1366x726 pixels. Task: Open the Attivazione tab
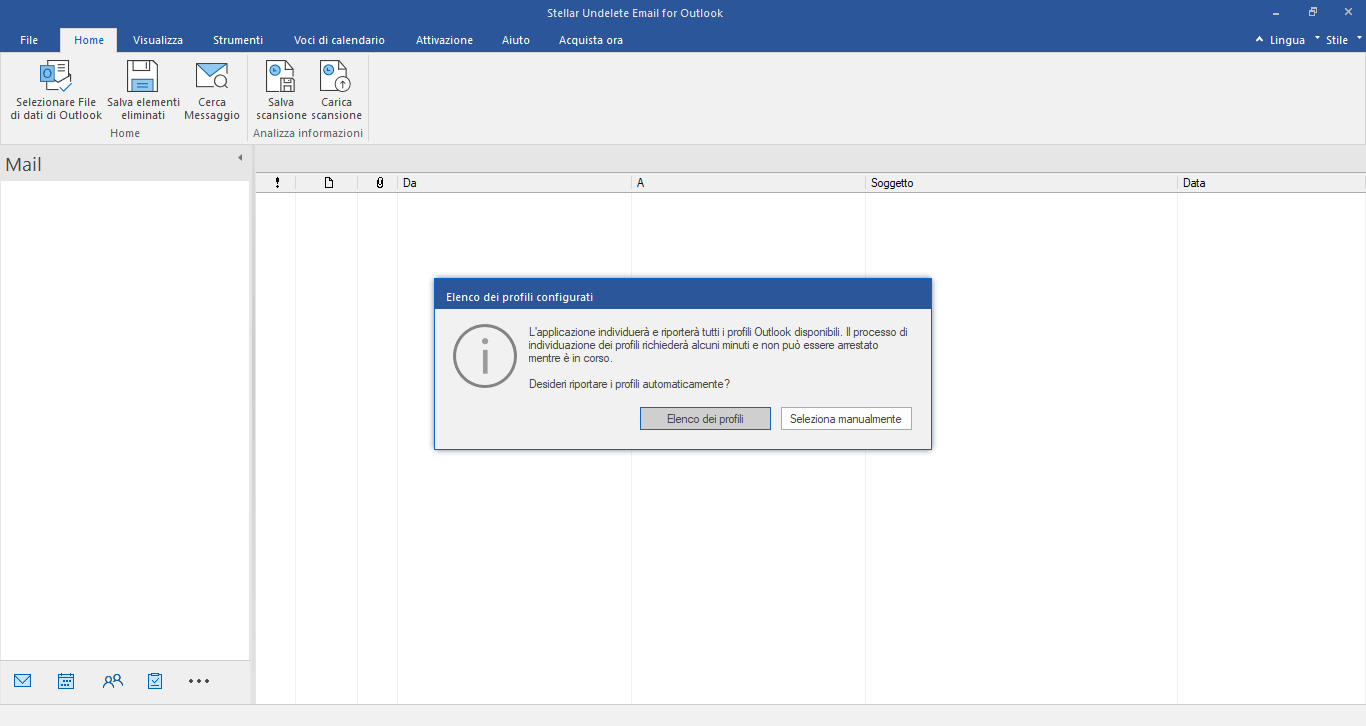pos(444,40)
